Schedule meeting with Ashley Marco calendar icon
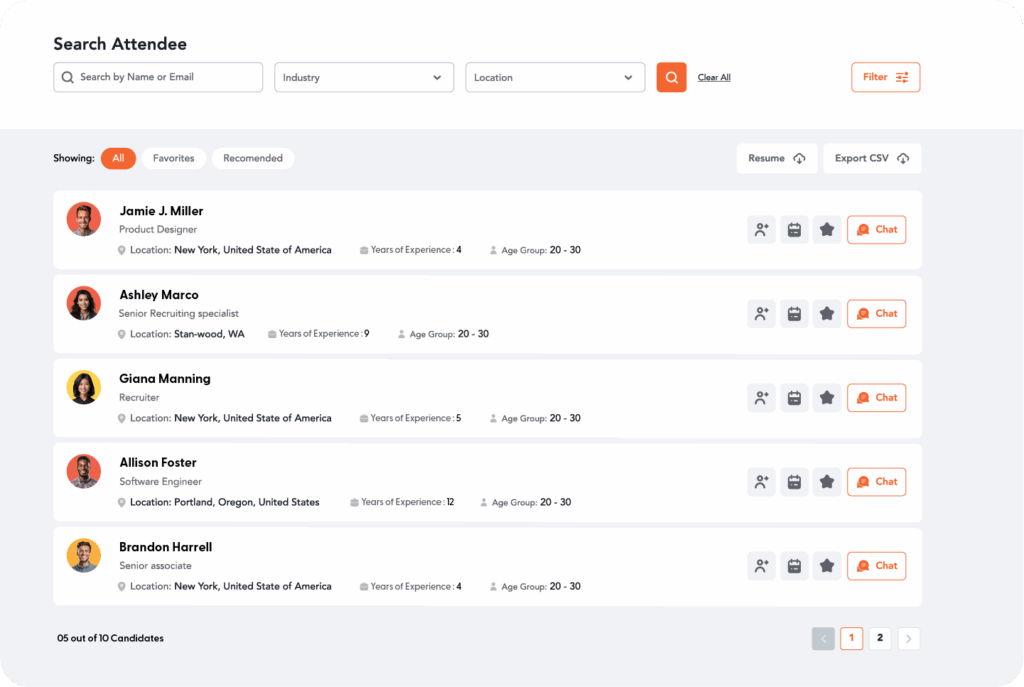The width and height of the screenshot is (1024, 687). point(794,313)
